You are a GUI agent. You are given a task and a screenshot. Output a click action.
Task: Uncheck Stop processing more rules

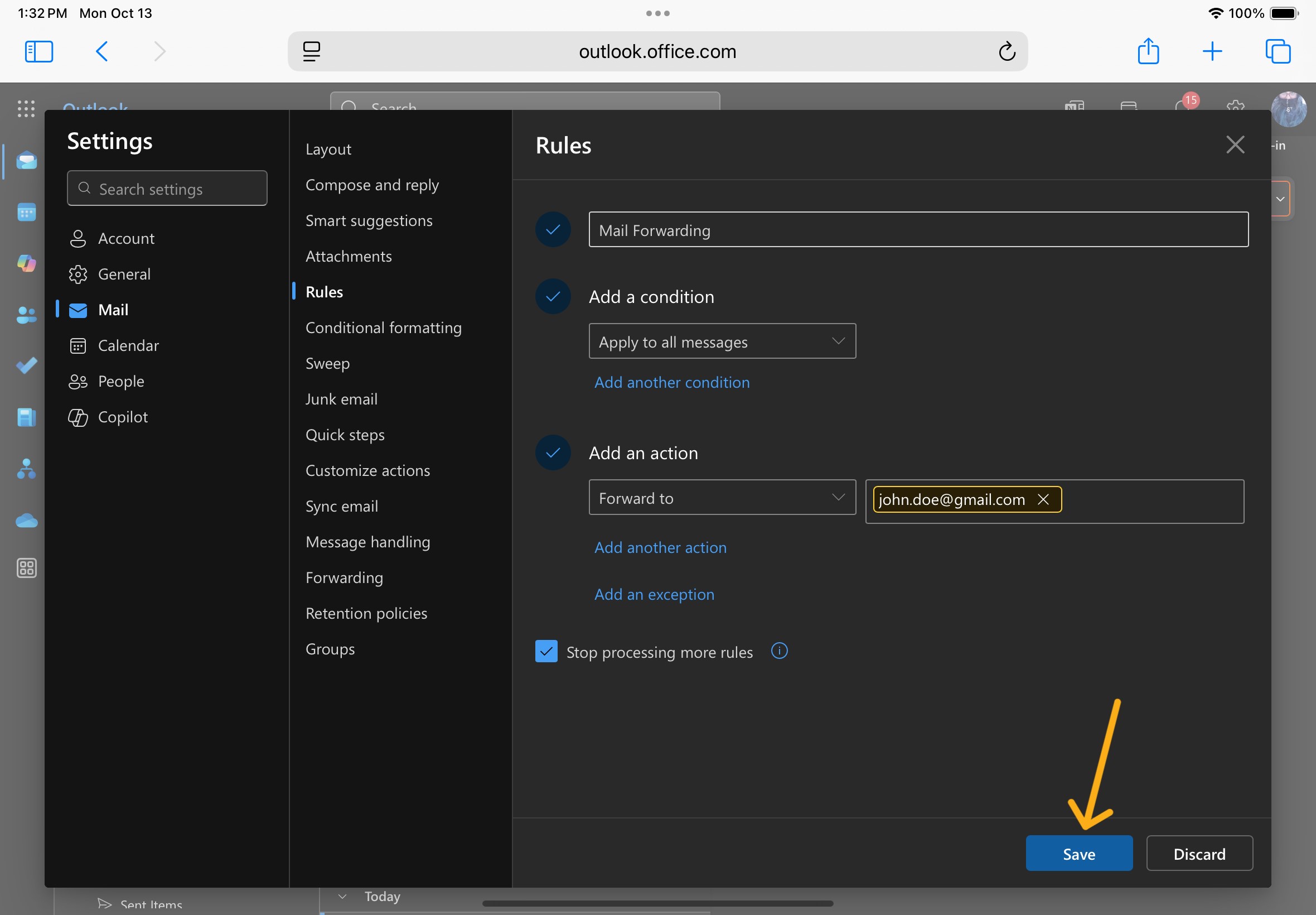tap(546, 651)
